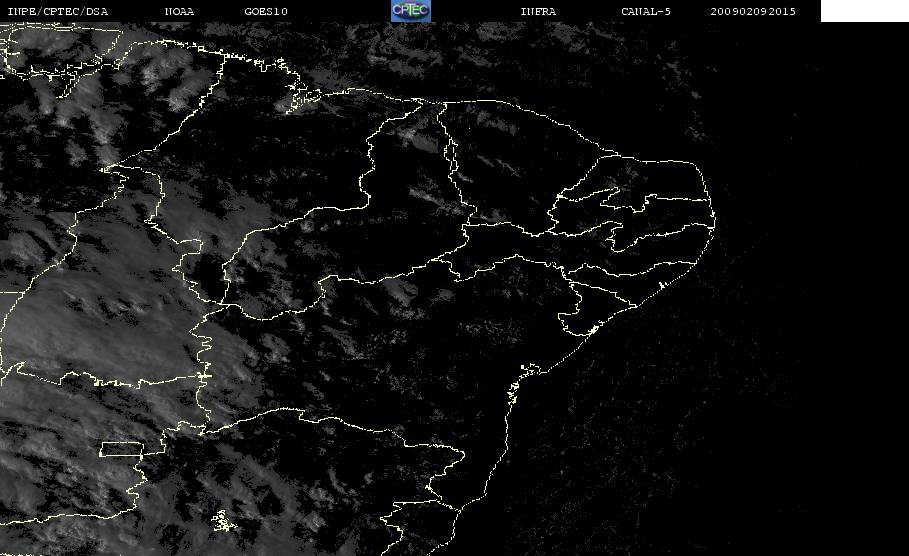Select the "CANAL-5" channel label
Screen dimensions: 909x556
click(646, 12)
